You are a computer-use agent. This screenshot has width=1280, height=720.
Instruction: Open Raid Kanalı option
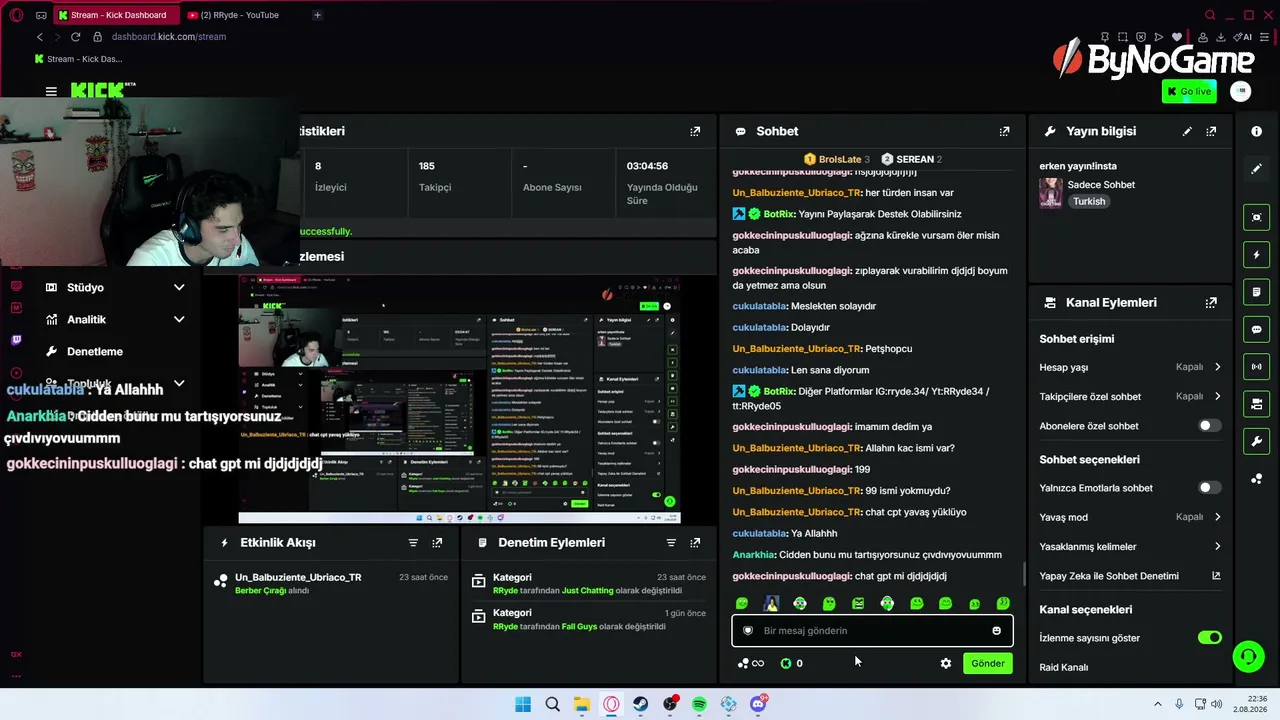pyautogui.click(x=1064, y=667)
